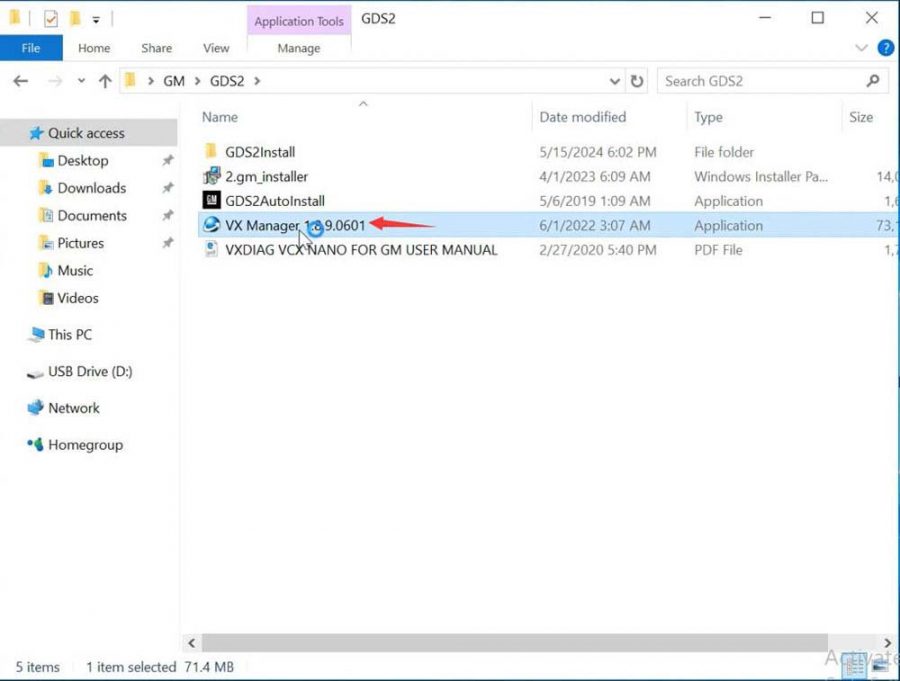The height and width of the screenshot is (681, 900).
Task: Select the 2.gm_installer Windows Installer package
Action: [265, 176]
